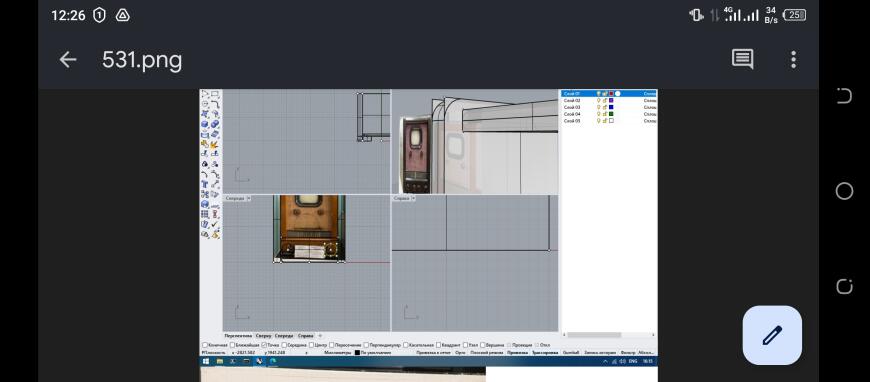Select the Explode tool in Rhino toolbar

[x=215, y=144]
